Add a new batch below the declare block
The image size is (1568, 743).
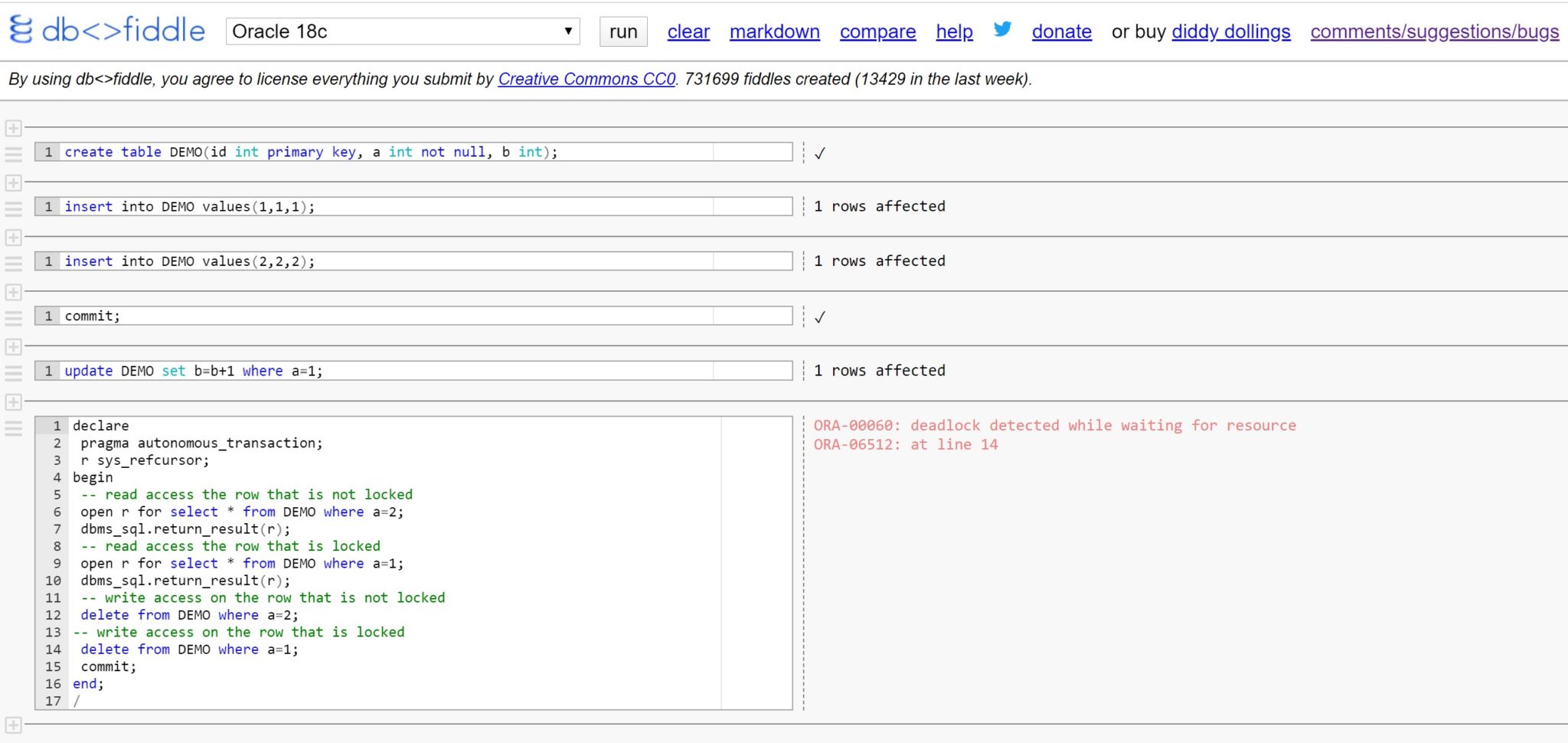point(13,725)
